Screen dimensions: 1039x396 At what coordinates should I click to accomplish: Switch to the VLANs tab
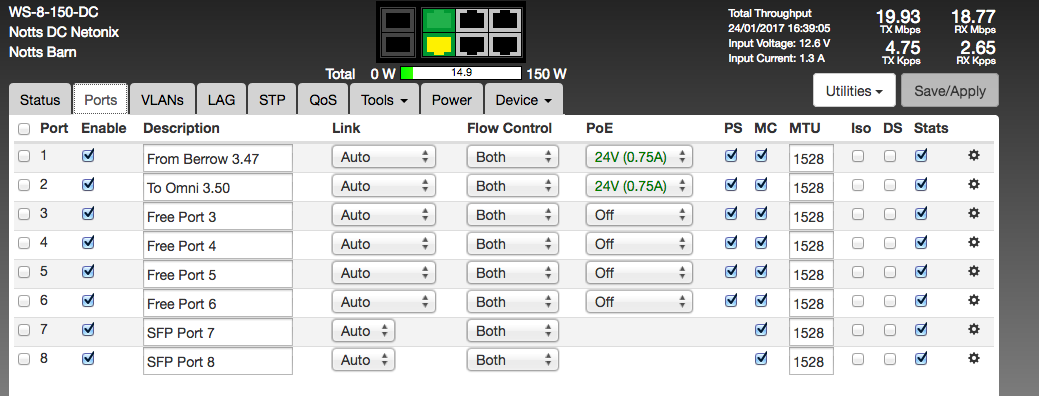click(x=162, y=100)
